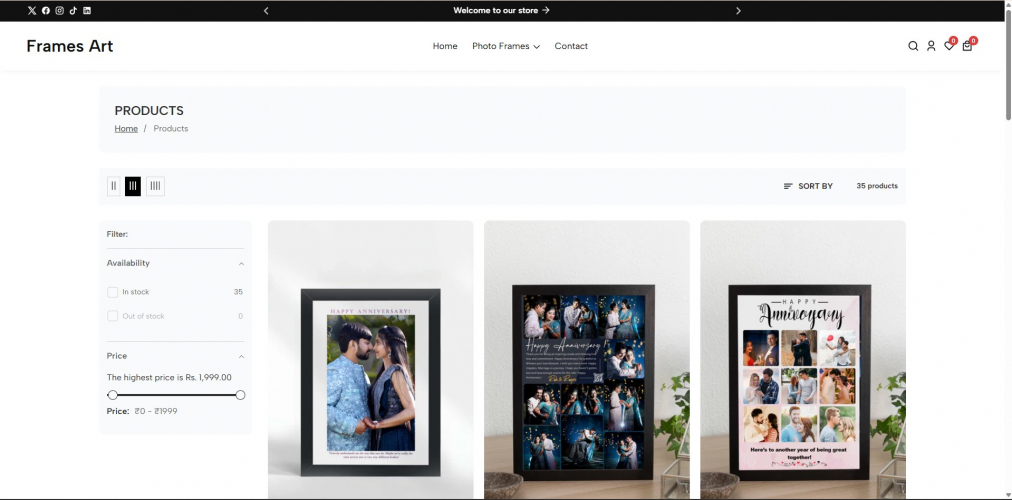Screen dimensions: 1012x500
Task: Click the Home breadcrumb link
Action: pyautogui.click(x=126, y=129)
